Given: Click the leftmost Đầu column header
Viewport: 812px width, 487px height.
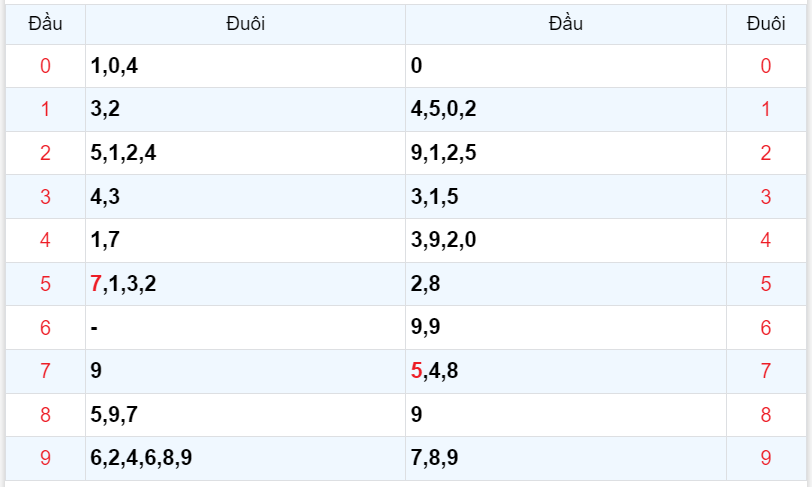Looking at the screenshot, I should [45, 24].
